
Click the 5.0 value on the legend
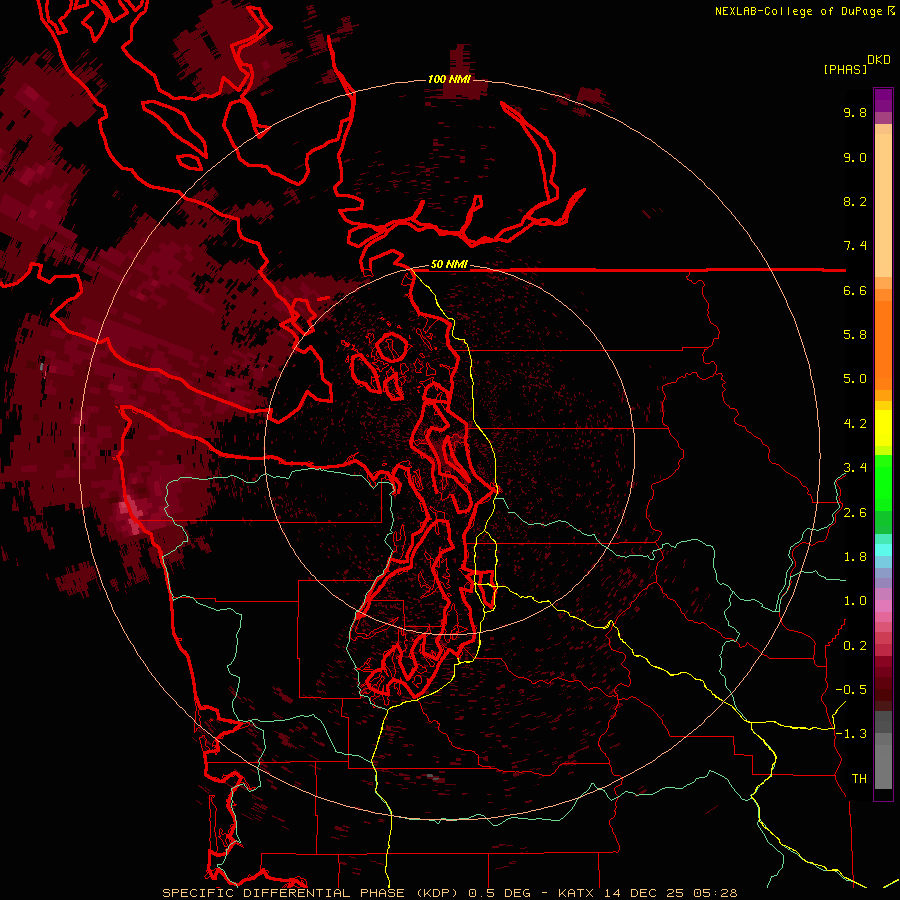pos(855,379)
